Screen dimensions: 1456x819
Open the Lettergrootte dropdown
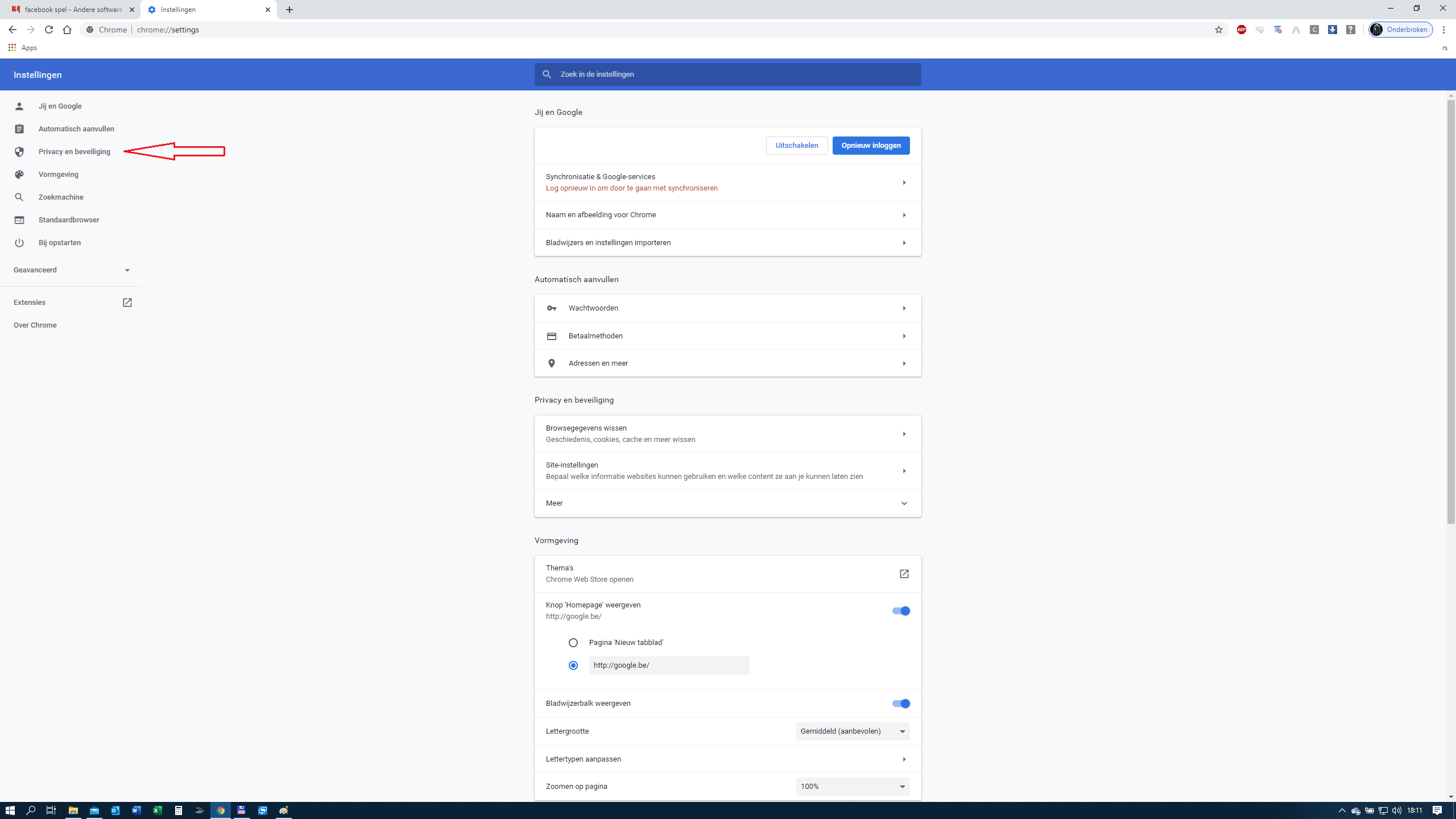[852, 731]
